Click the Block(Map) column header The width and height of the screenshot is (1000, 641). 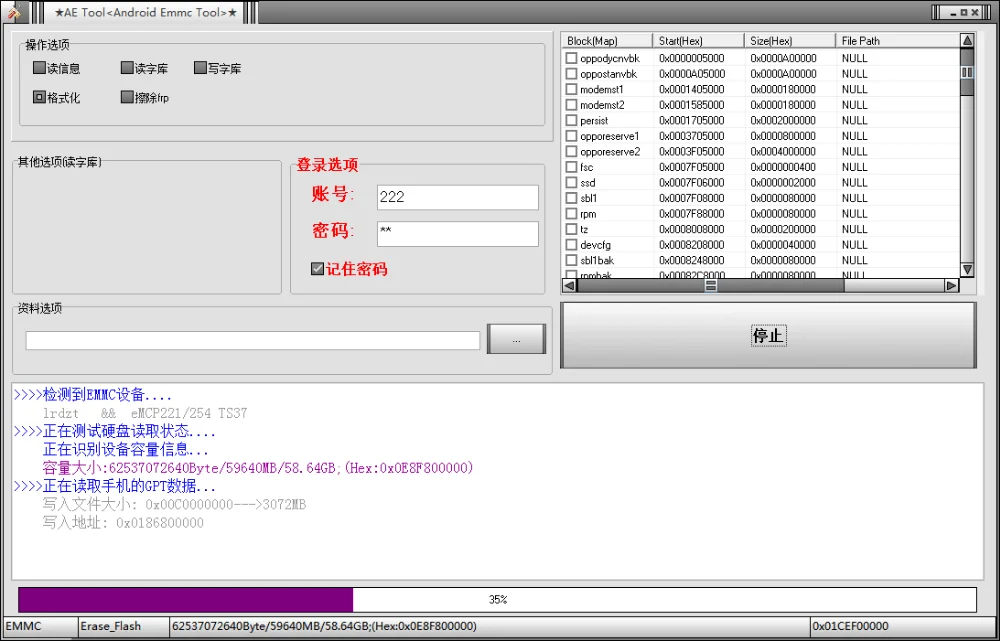coord(607,41)
